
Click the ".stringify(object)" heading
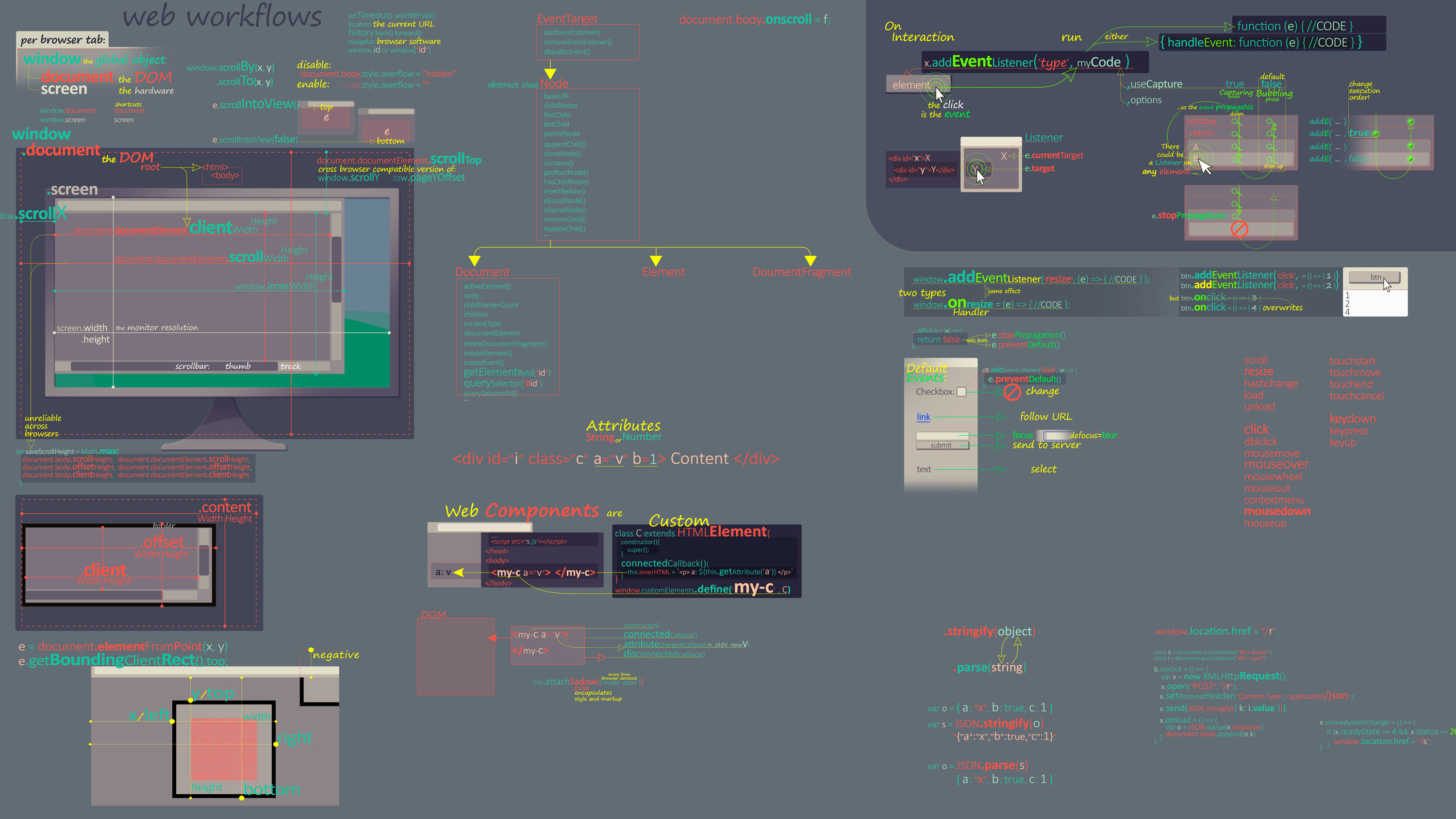pos(989,631)
